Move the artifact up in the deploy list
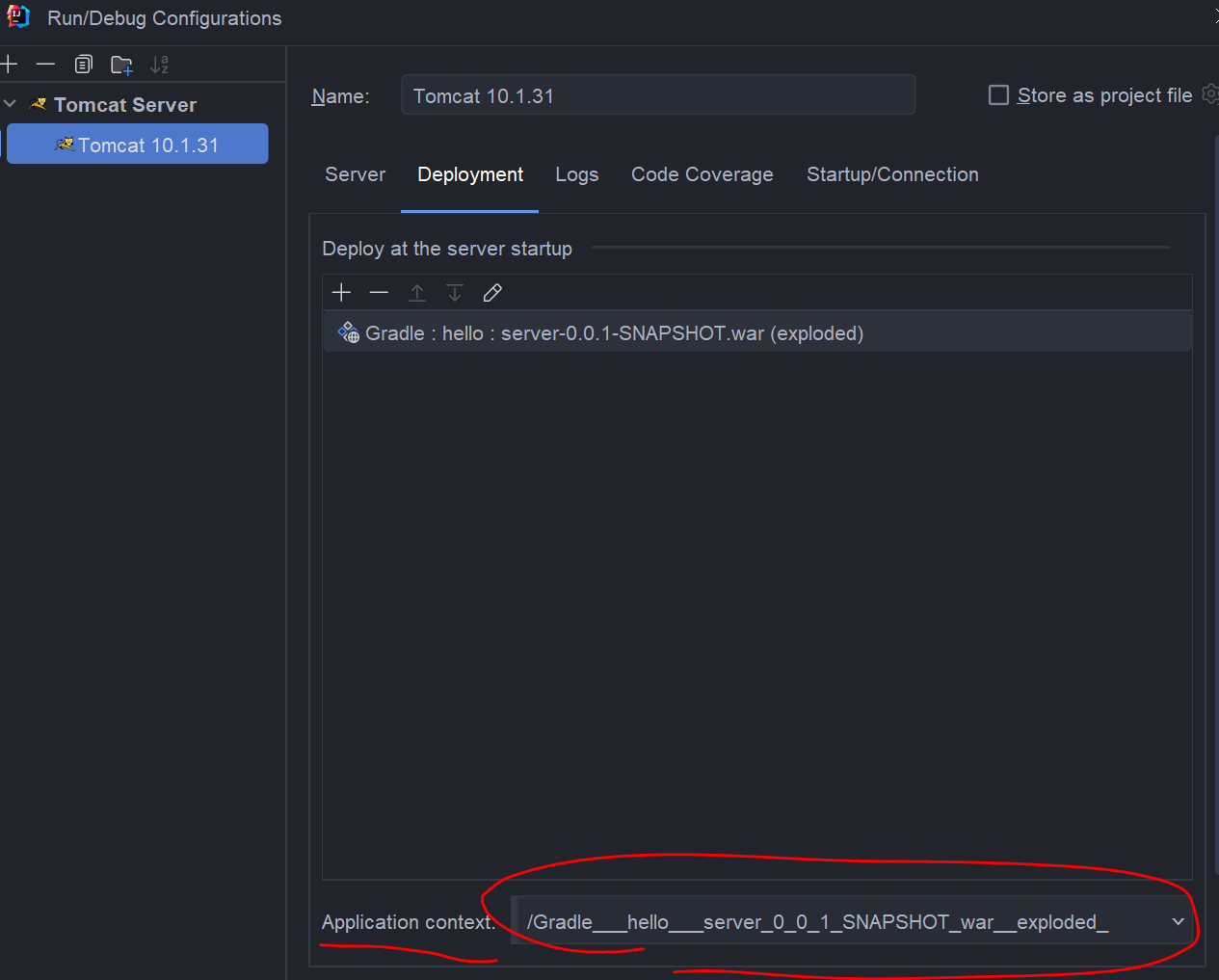 coord(417,293)
